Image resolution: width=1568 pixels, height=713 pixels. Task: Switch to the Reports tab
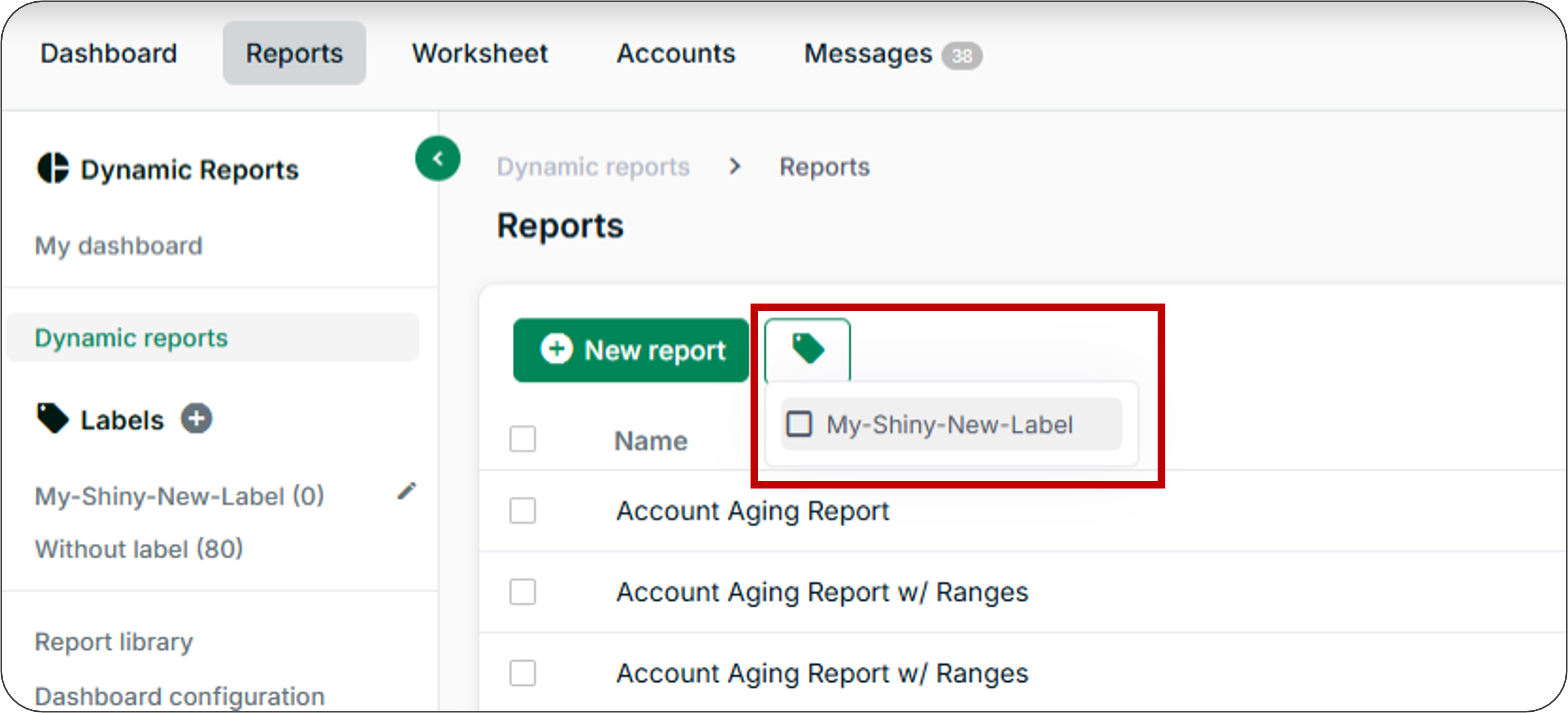click(x=295, y=54)
